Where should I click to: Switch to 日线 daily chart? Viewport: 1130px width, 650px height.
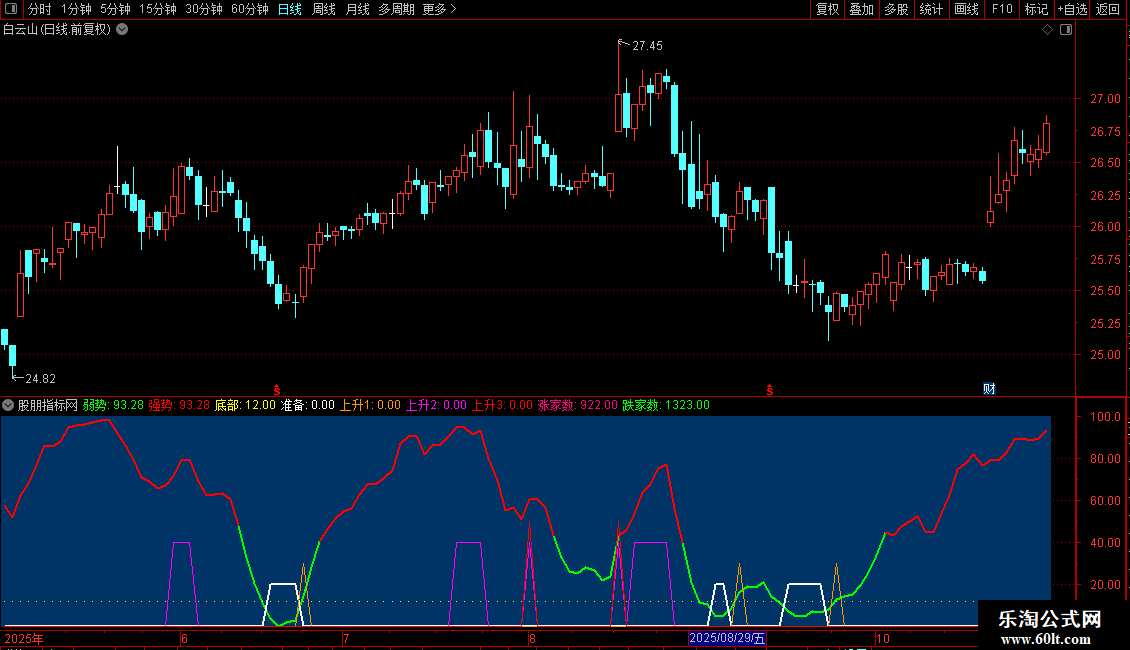290,9
